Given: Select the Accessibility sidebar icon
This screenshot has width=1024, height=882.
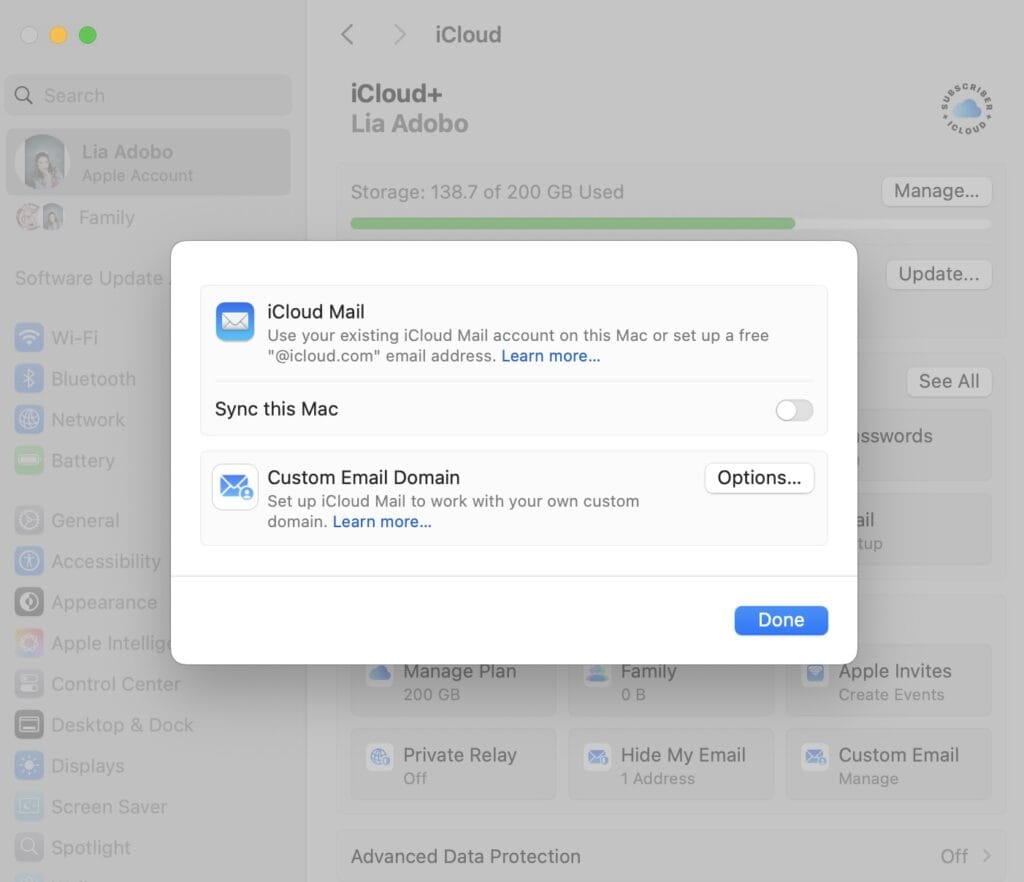Looking at the screenshot, I should point(28,561).
